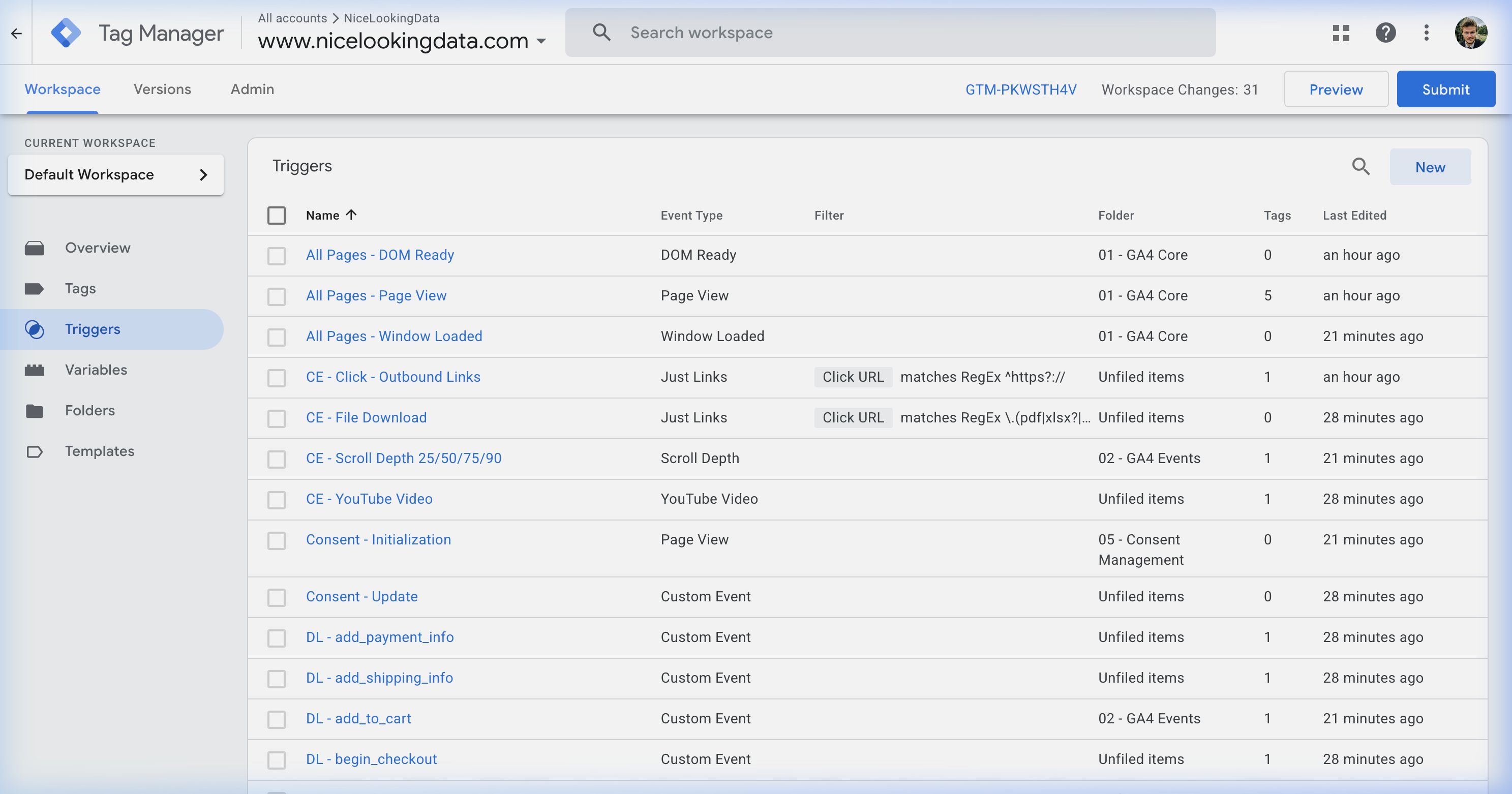
Task: Open the three-dot options menu
Action: (1428, 34)
